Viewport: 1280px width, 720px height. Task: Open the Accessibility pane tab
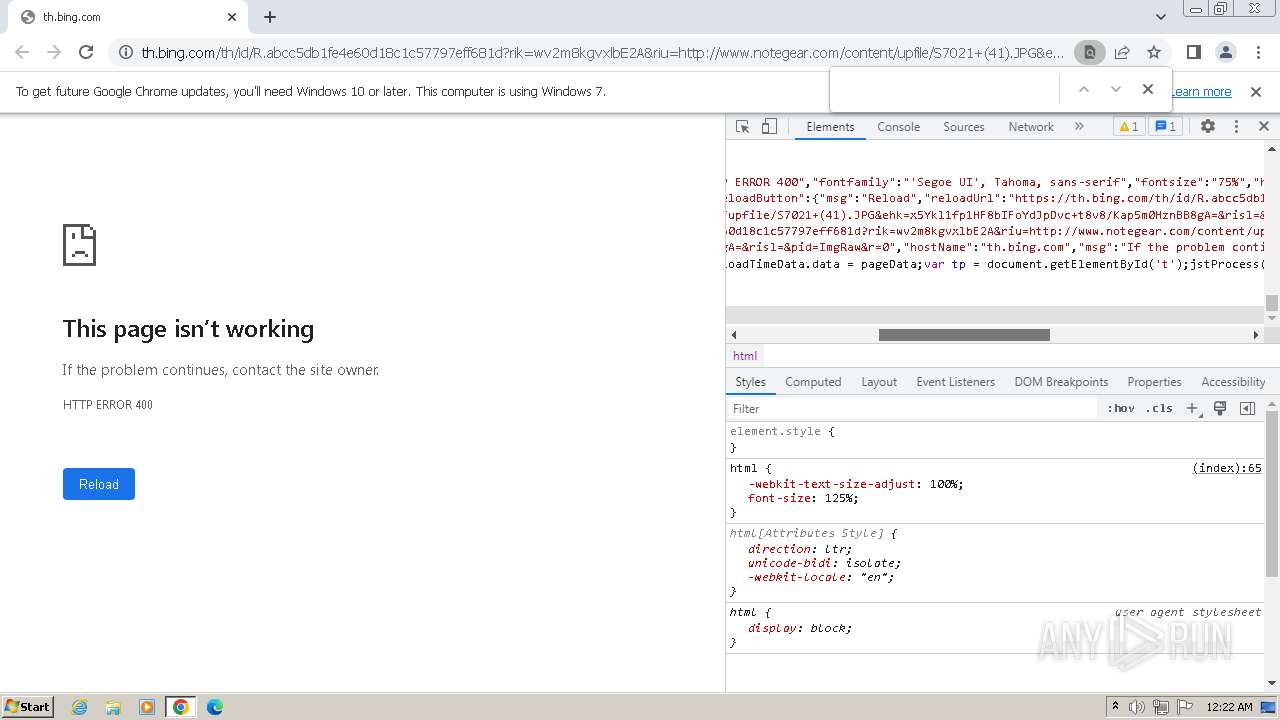click(x=1233, y=382)
